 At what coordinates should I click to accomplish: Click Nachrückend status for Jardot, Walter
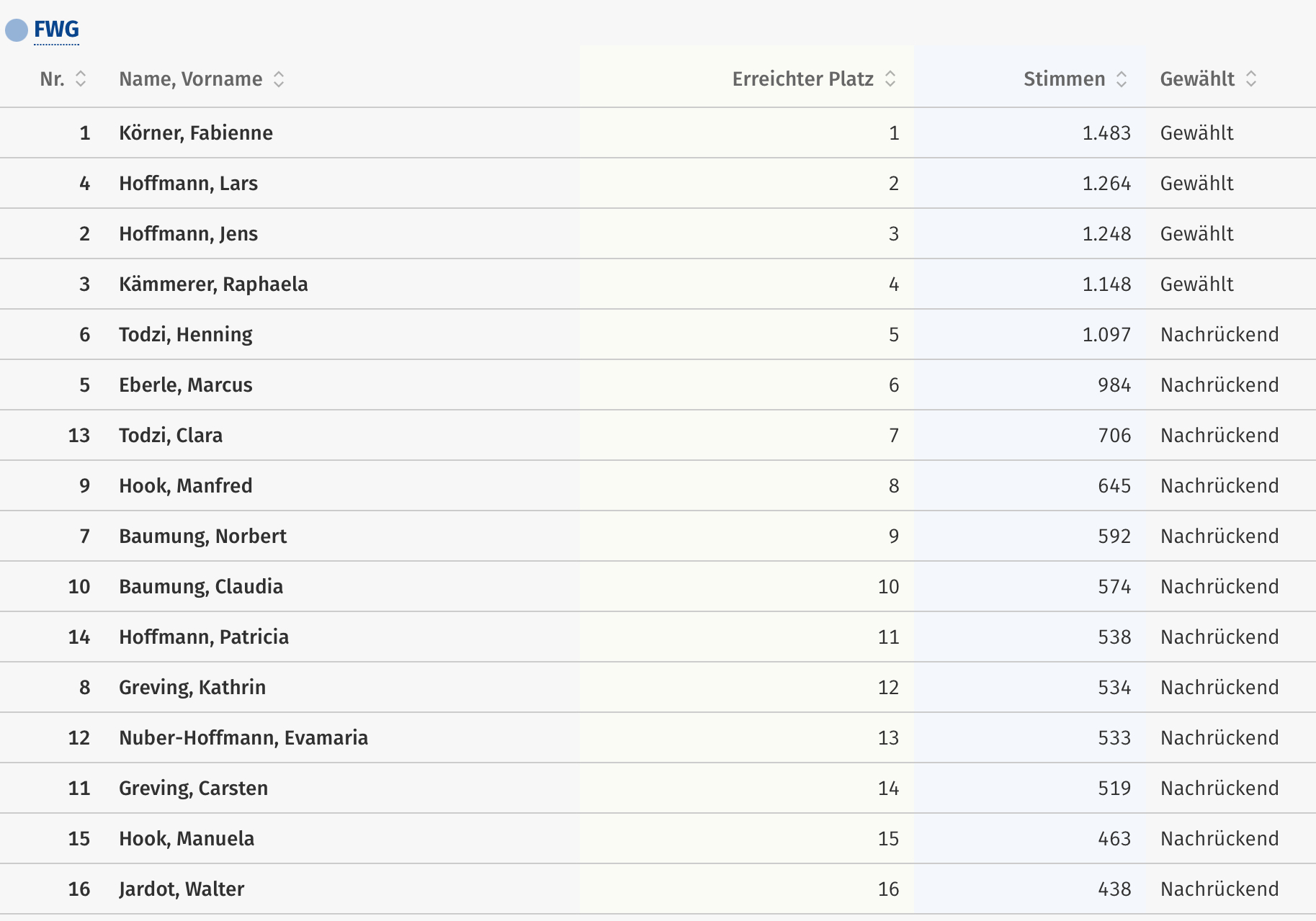point(1219,889)
